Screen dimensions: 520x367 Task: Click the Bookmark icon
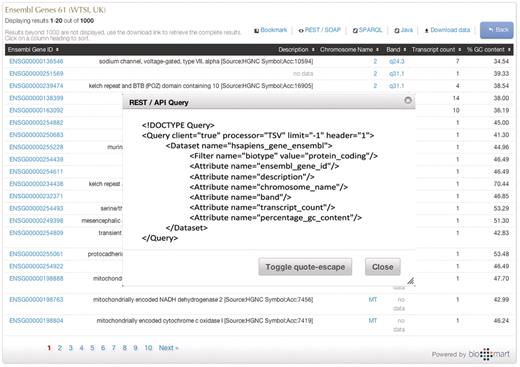(256, 31)
